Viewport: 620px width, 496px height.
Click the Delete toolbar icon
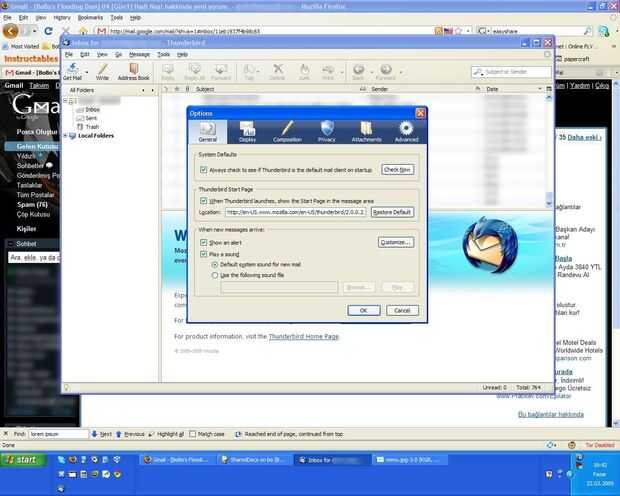tap(278, 72)
